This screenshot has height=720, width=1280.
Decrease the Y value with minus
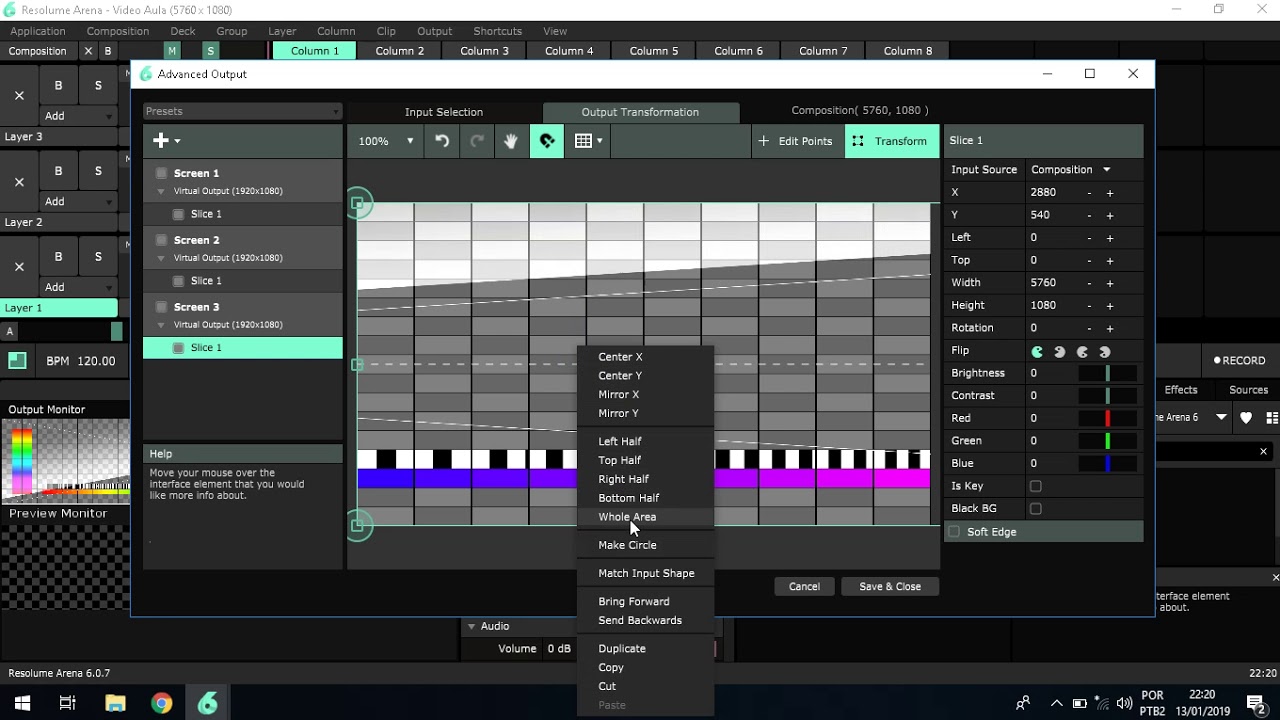pyautogui.click(x=1089, y=215)
